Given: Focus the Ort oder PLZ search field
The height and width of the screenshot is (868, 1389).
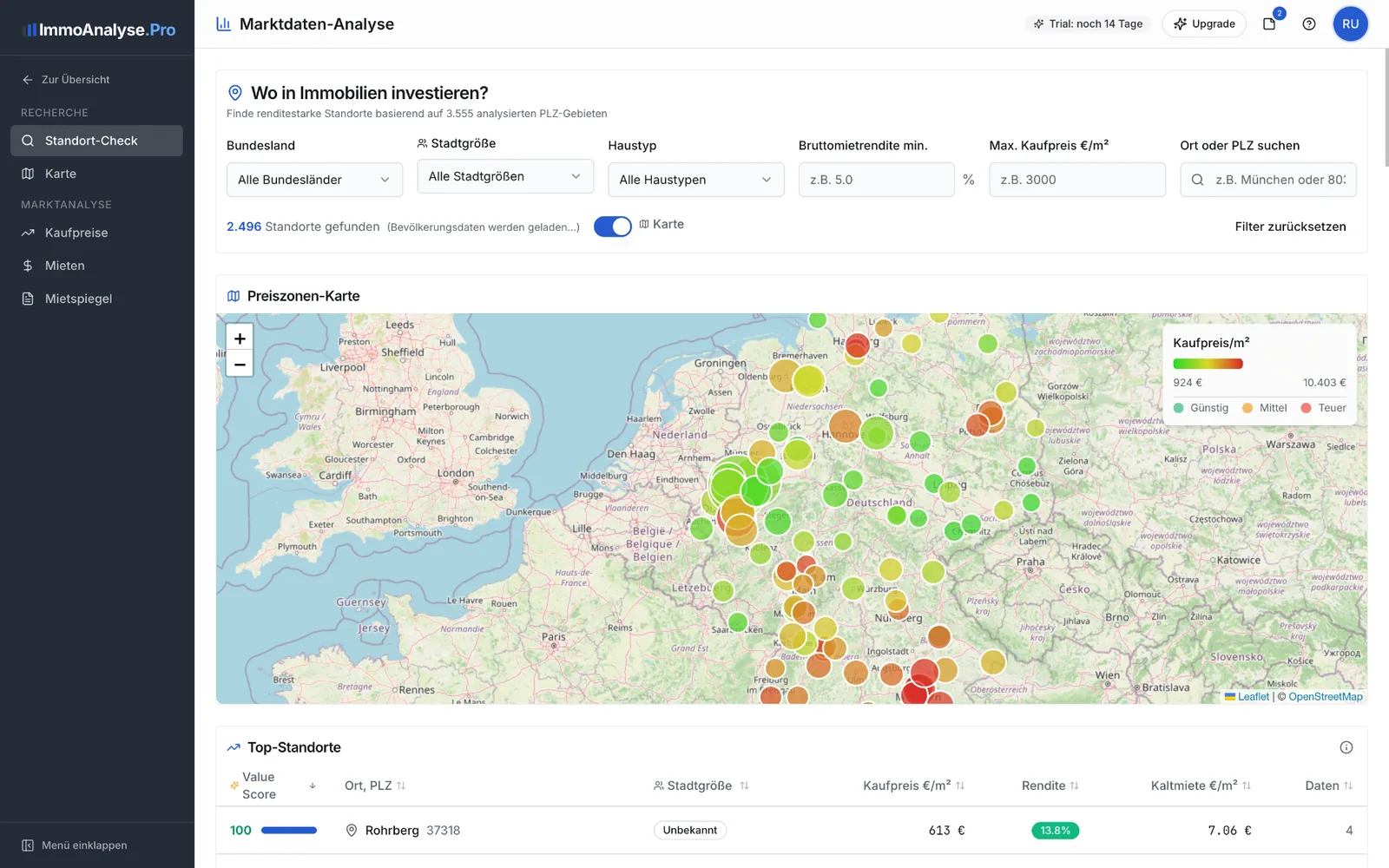Looking at the screenshot, I should (x=1268, y=180).
